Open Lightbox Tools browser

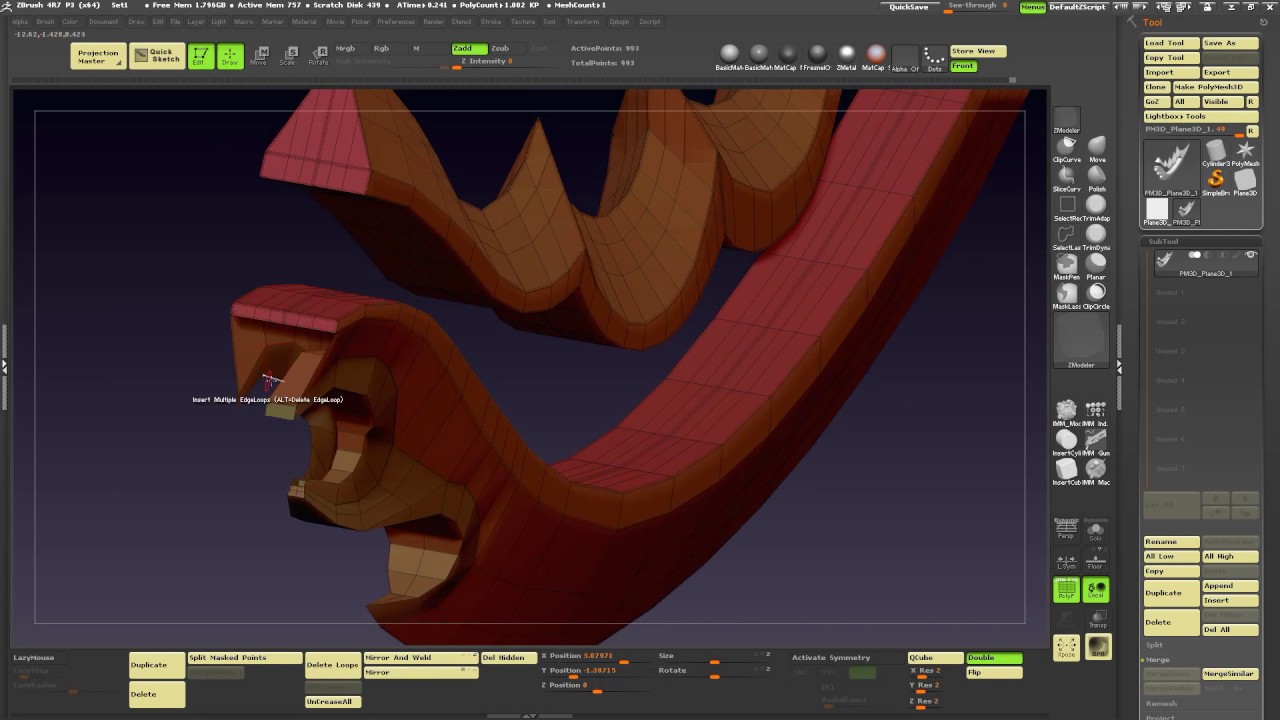coord(1200,116)
